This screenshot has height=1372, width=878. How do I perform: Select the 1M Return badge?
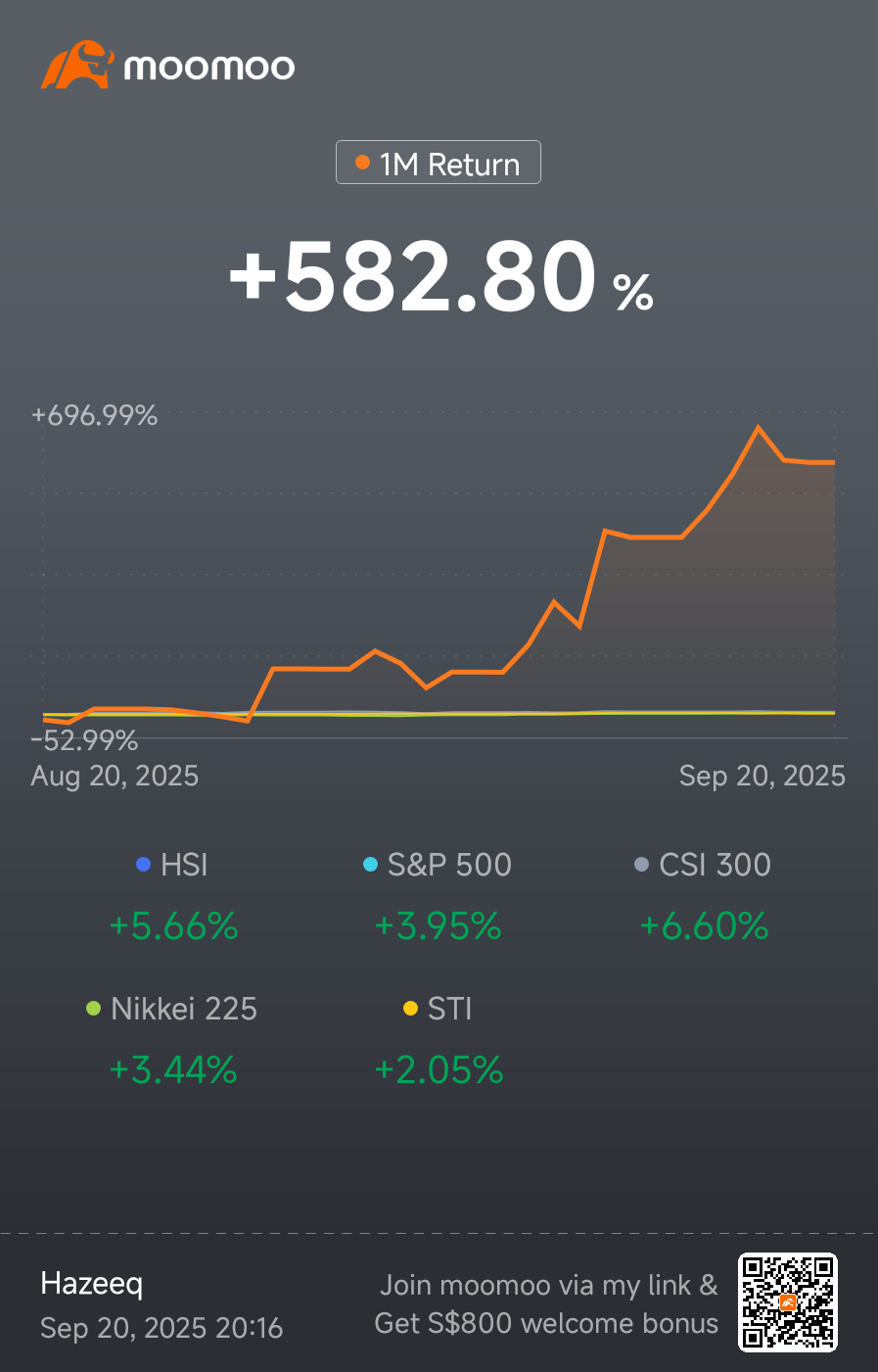tap(439, 163)
